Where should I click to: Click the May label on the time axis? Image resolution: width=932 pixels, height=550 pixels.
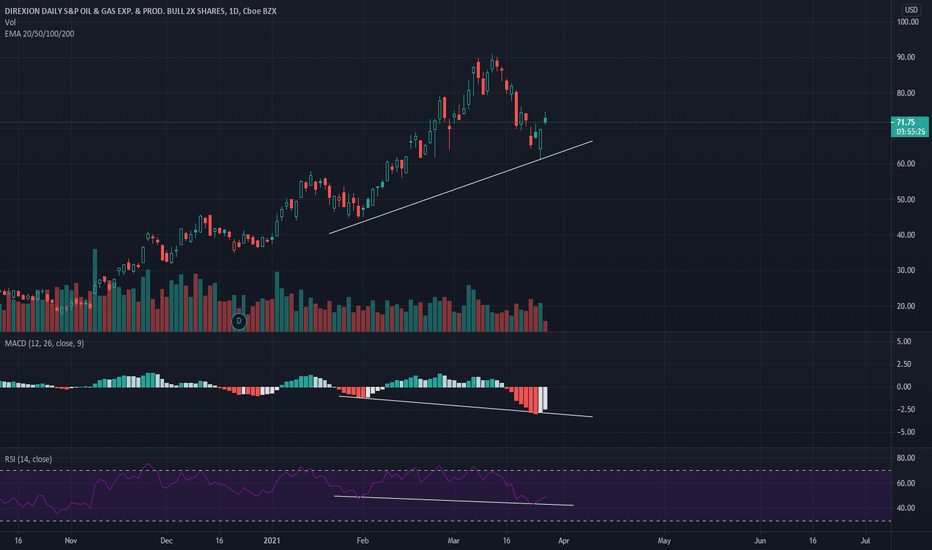[664, 540]
